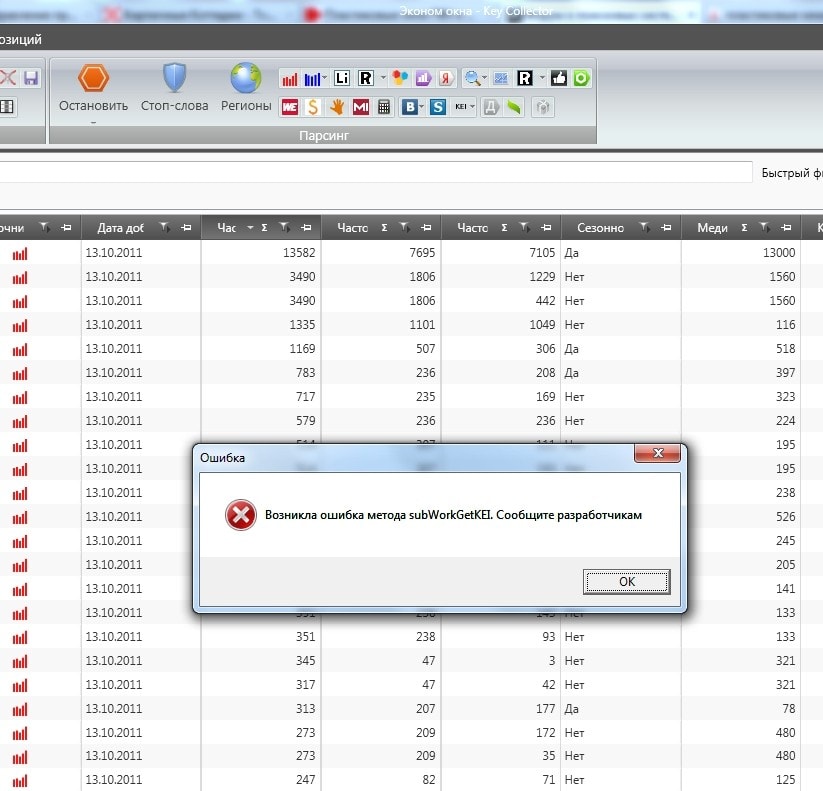
Task: Click the quick filter input field
Action: tap(375, 172)
